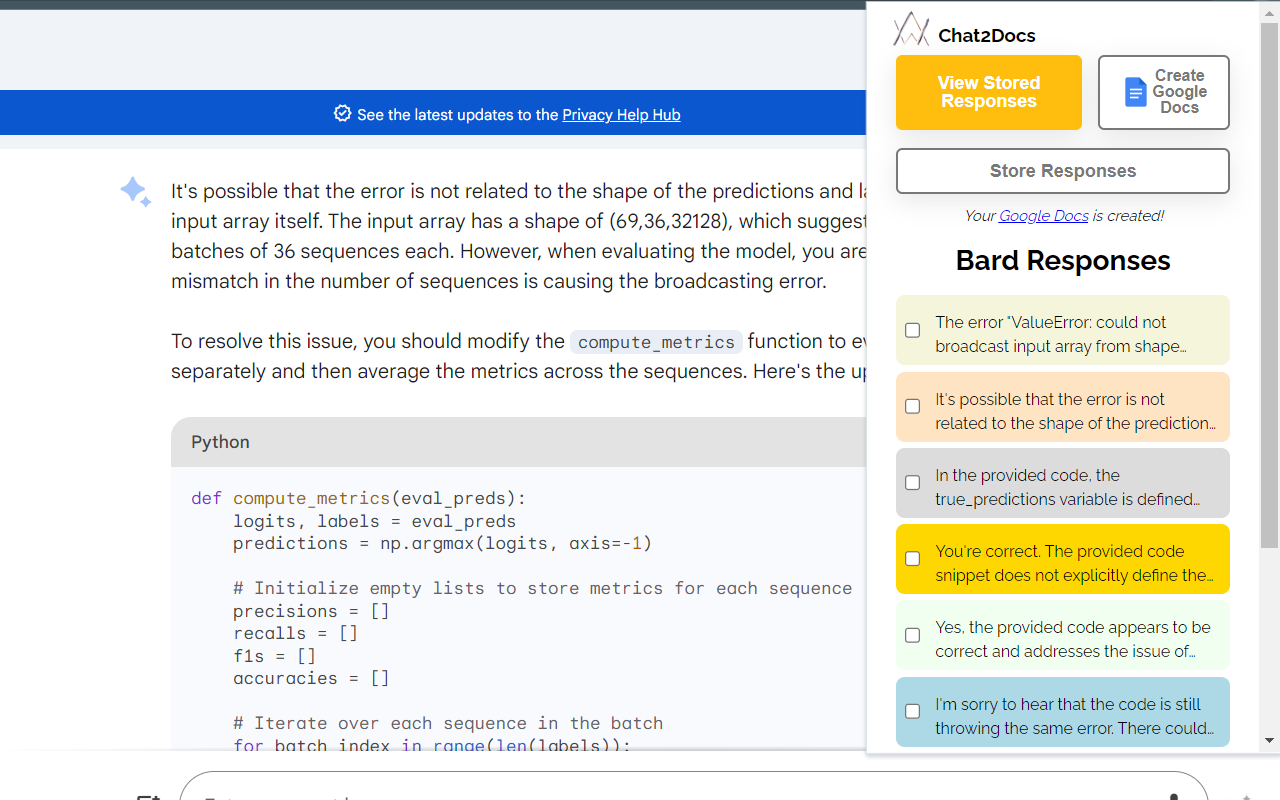
Task: Click the Create Google Docs button label
Action: pos(1179,92)
